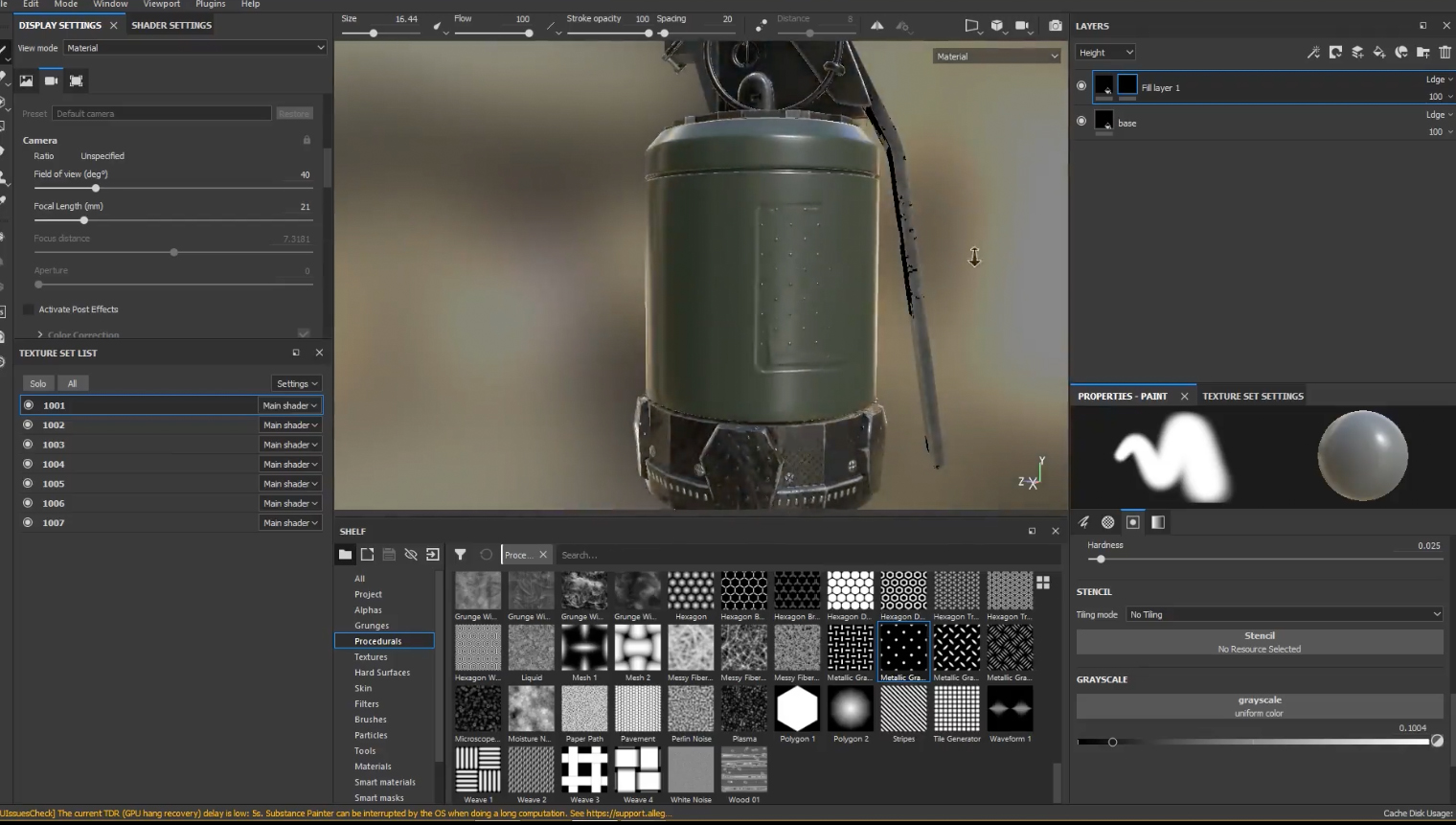Image resolution: width=1456 pixels, height=825 pixels.
Task: Click the delete layer trash icon
Action: (1445, 53)
